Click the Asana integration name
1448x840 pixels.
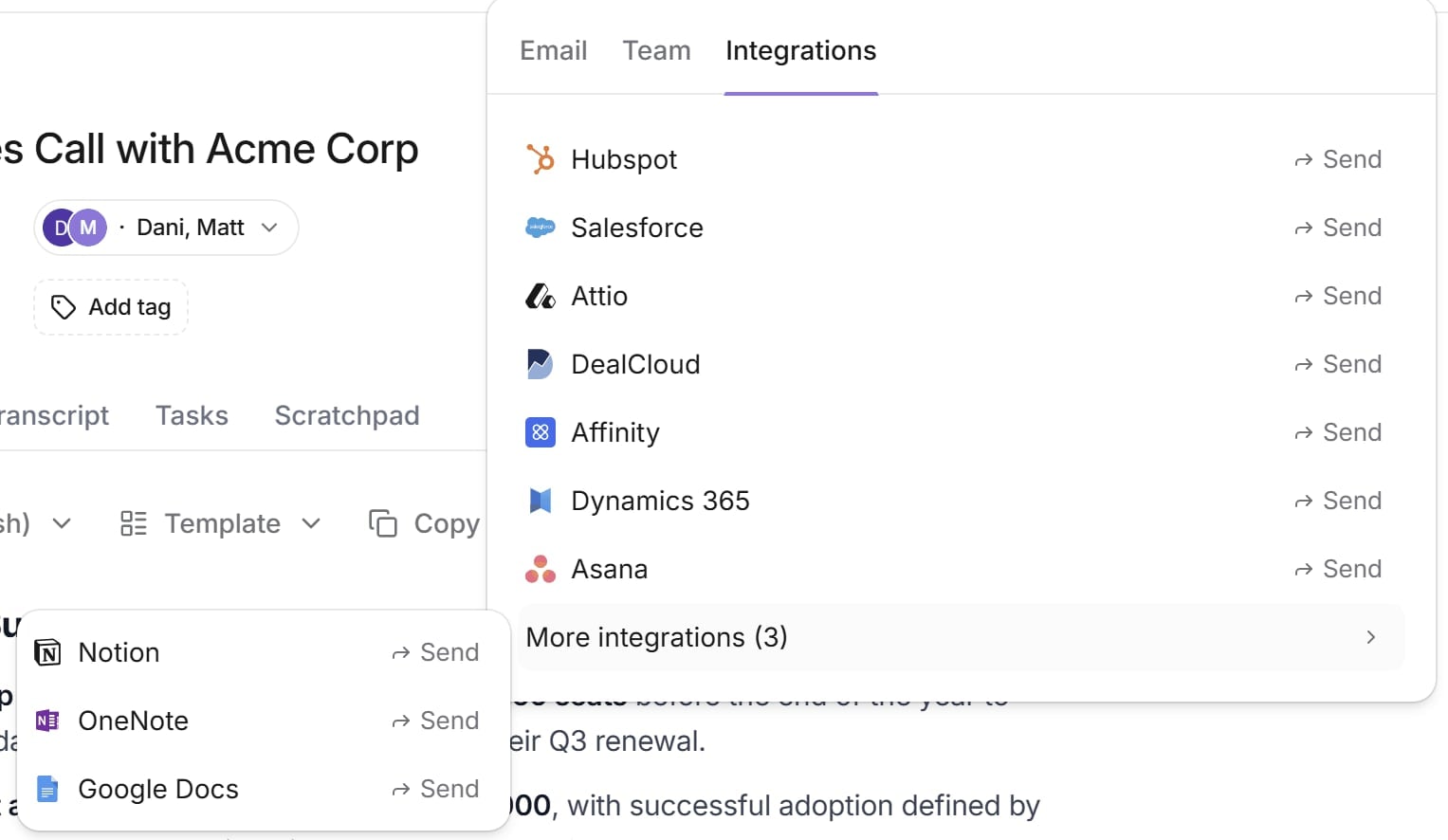(x=610, y=569)
